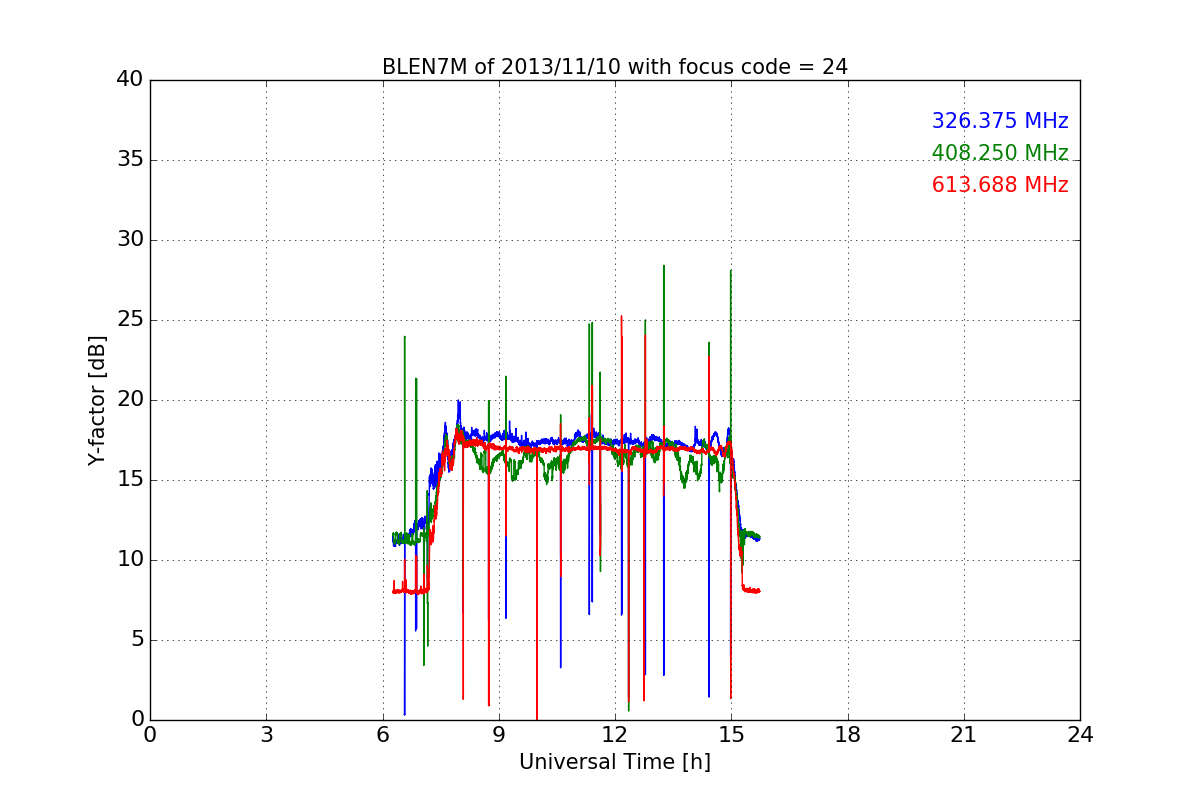
Task: Click y-axis tick label 40
Action: (x=129, y=80)
